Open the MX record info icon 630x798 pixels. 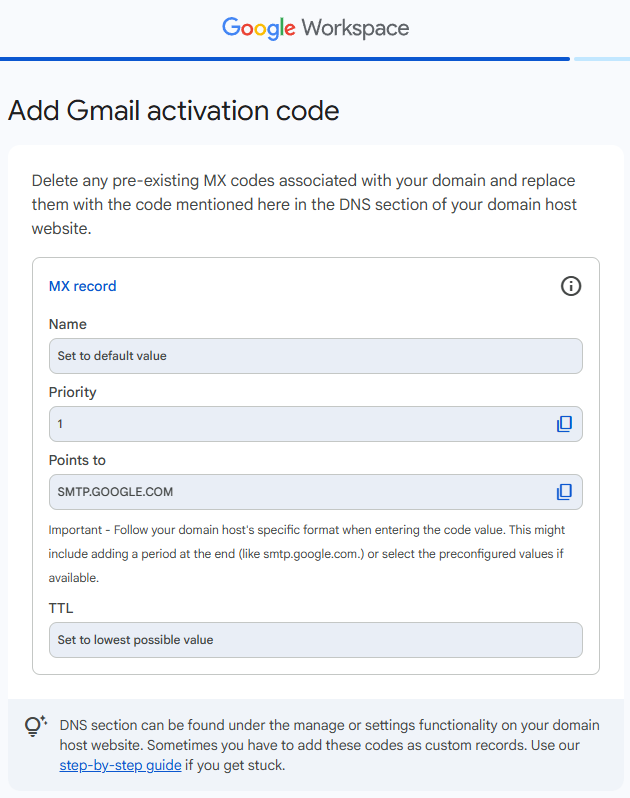click(x=570, y=286)
